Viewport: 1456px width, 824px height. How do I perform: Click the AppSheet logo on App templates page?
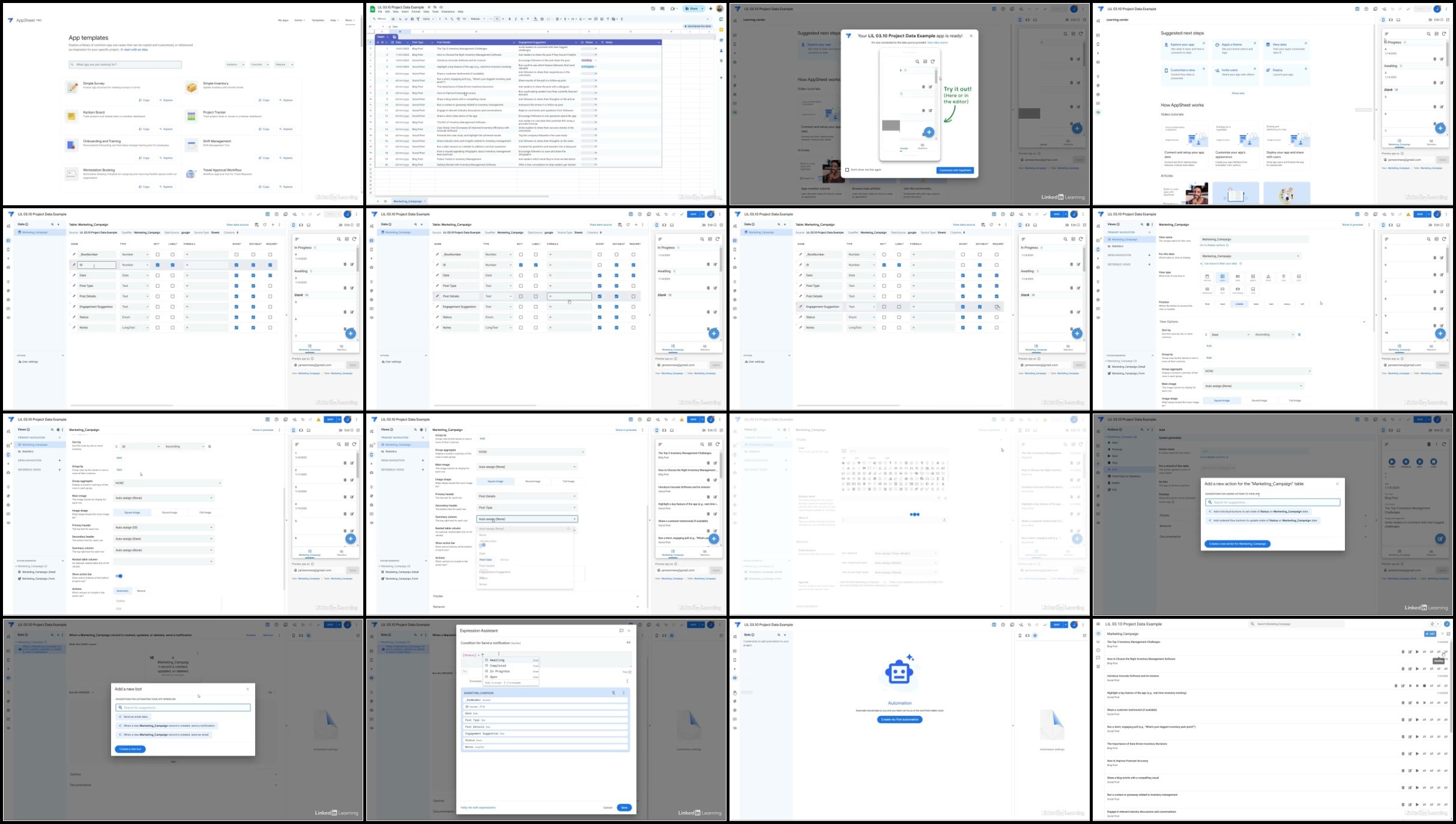pyautogui.click(x=10, y=20)
